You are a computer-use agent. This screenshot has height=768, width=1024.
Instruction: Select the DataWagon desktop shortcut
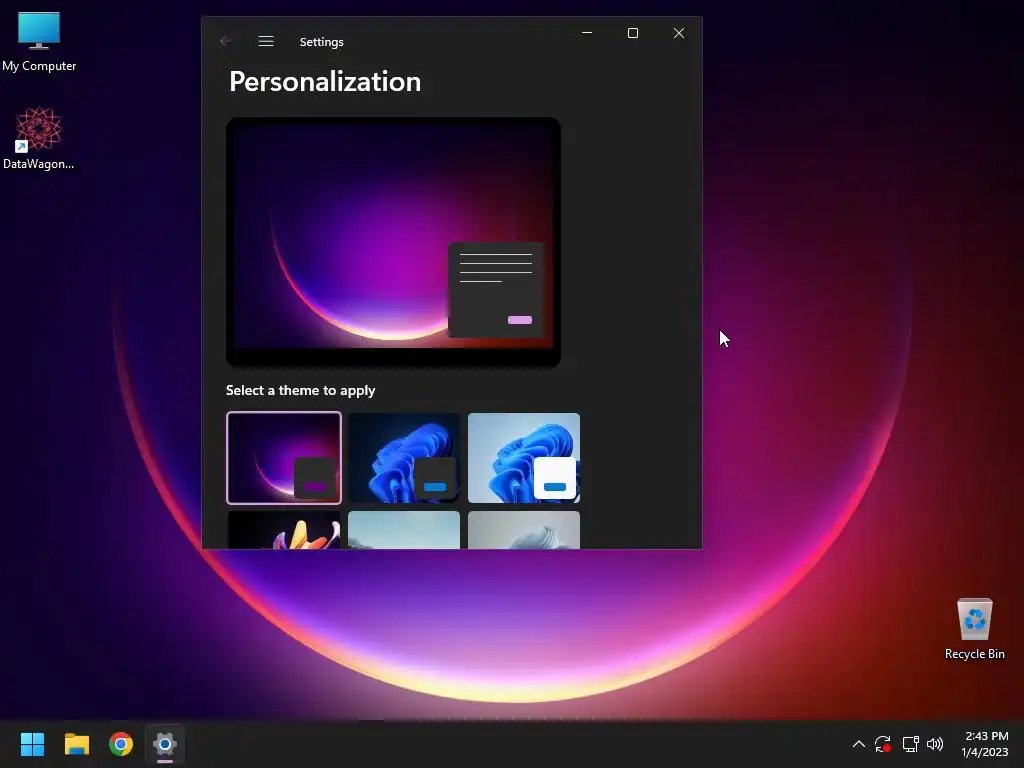click(39, 138)
